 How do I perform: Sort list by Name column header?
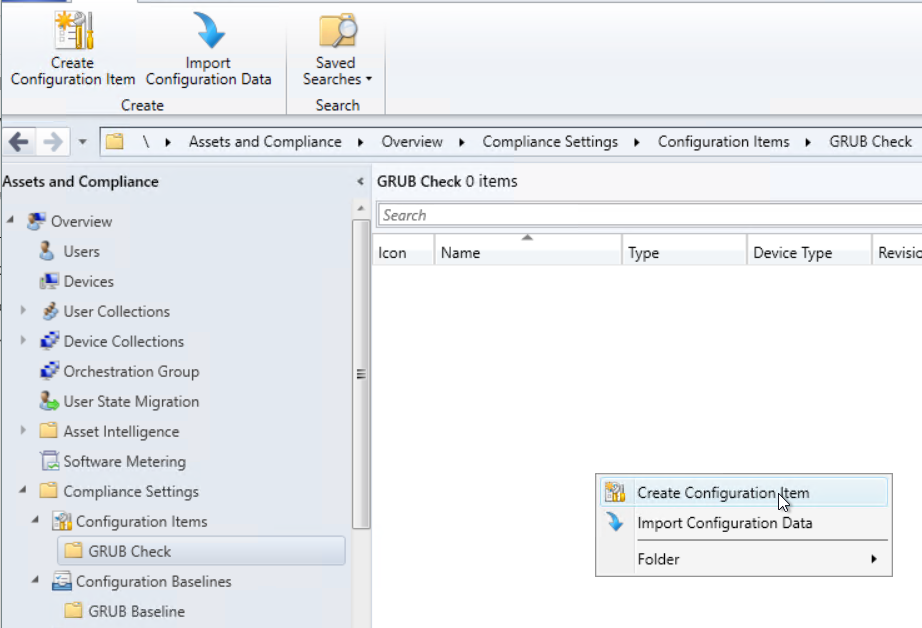(528, 252)
